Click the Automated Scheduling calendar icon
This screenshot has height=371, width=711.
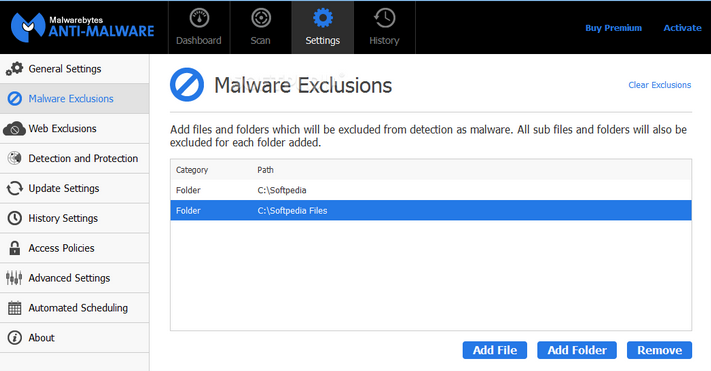tap(15, 308)
